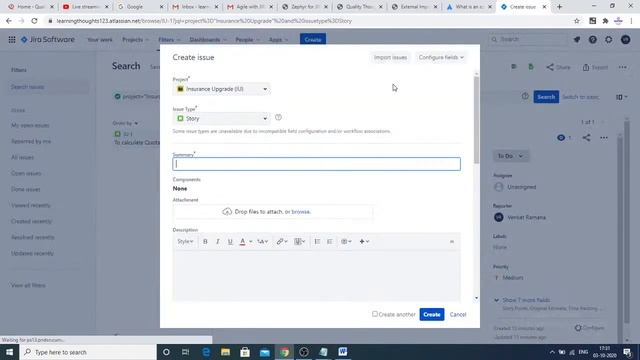The width and height of the screenshot is (640, 360).
Task: Click the Import issues button
Action: click(x=390, y=58)
